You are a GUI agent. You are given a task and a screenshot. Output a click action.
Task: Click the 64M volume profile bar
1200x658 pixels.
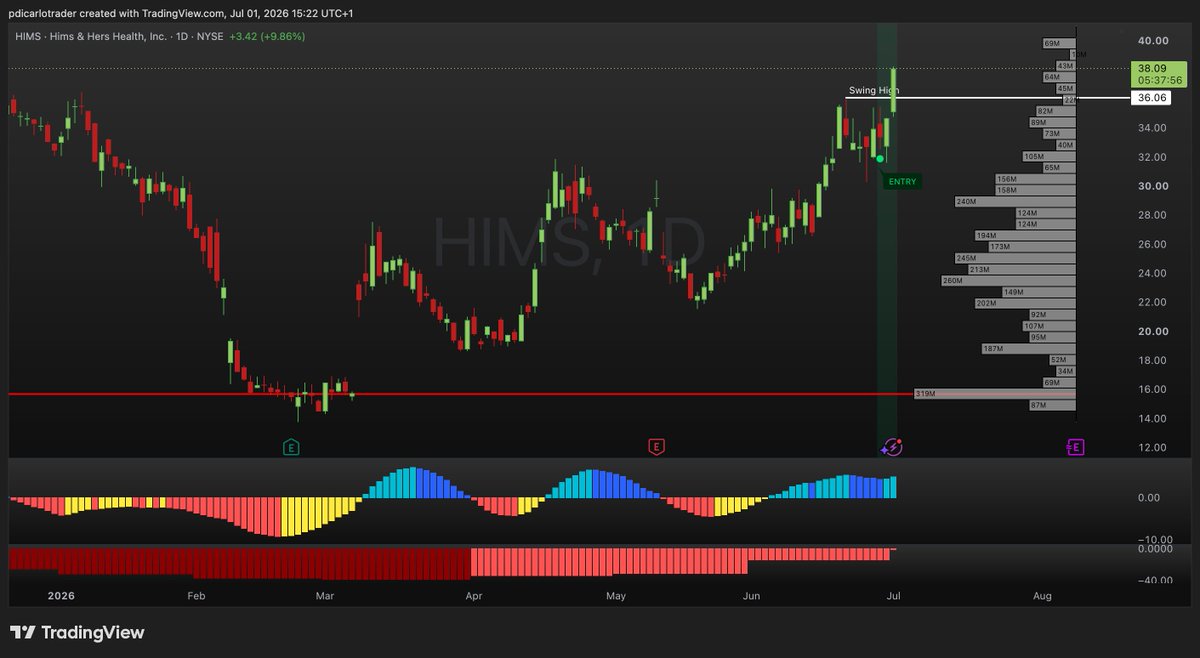[1059, 77]
